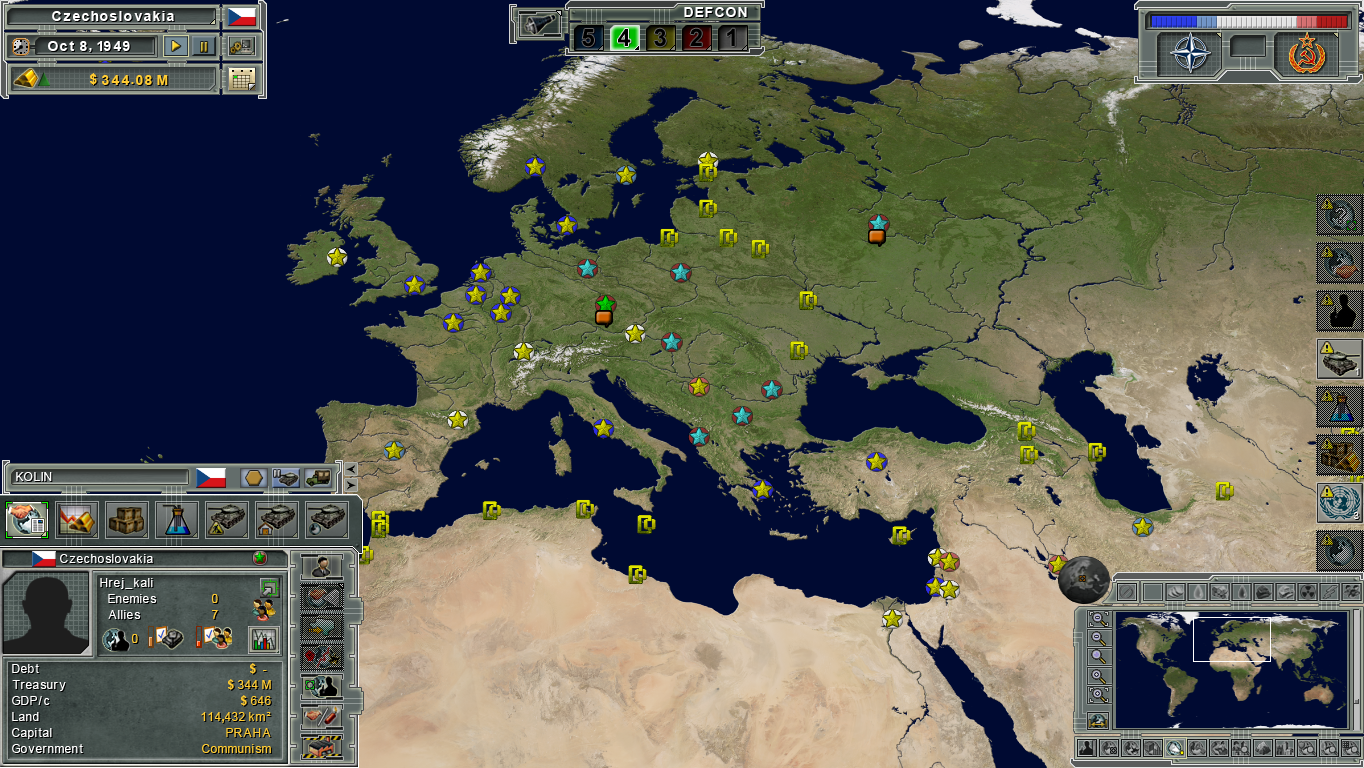Click the people group icon near Allies
This screenshot has width=1364, height=768.
coord(264,609)
